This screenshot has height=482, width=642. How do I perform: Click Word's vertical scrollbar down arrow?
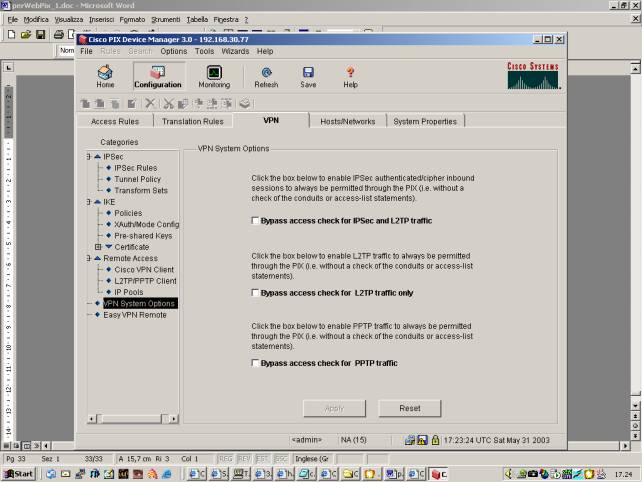[635, 406]
